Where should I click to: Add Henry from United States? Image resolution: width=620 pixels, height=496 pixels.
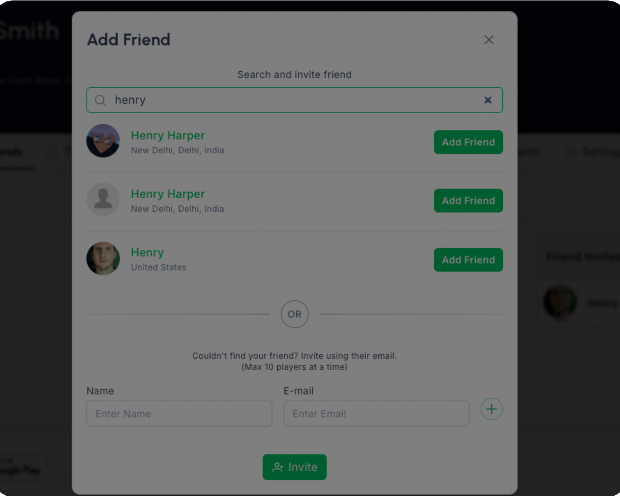click(468, 260)
